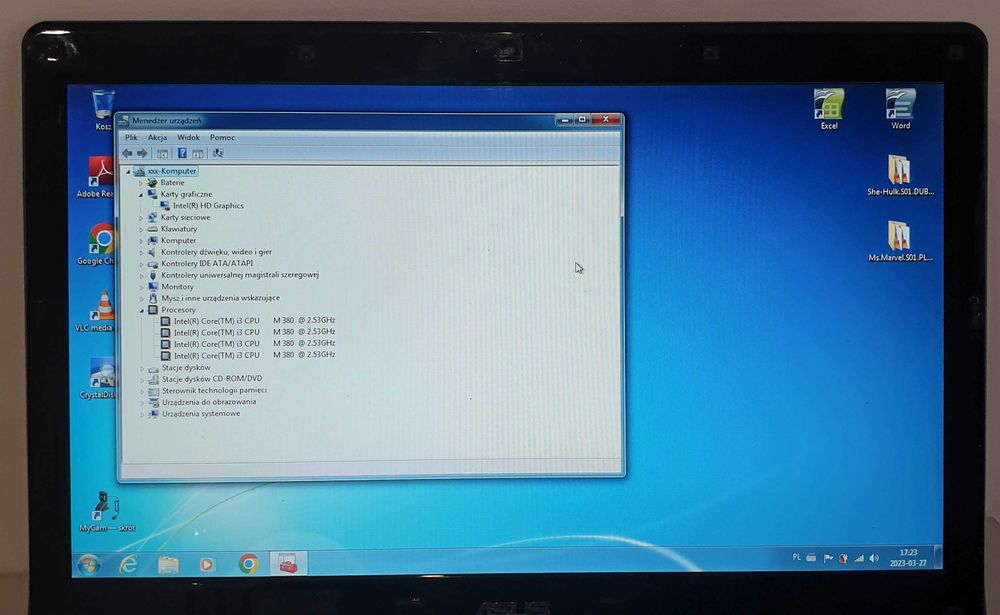Select Sterownik technologii pamięci row
Screen dimensions: 1000x615
[x=214, y=390]
